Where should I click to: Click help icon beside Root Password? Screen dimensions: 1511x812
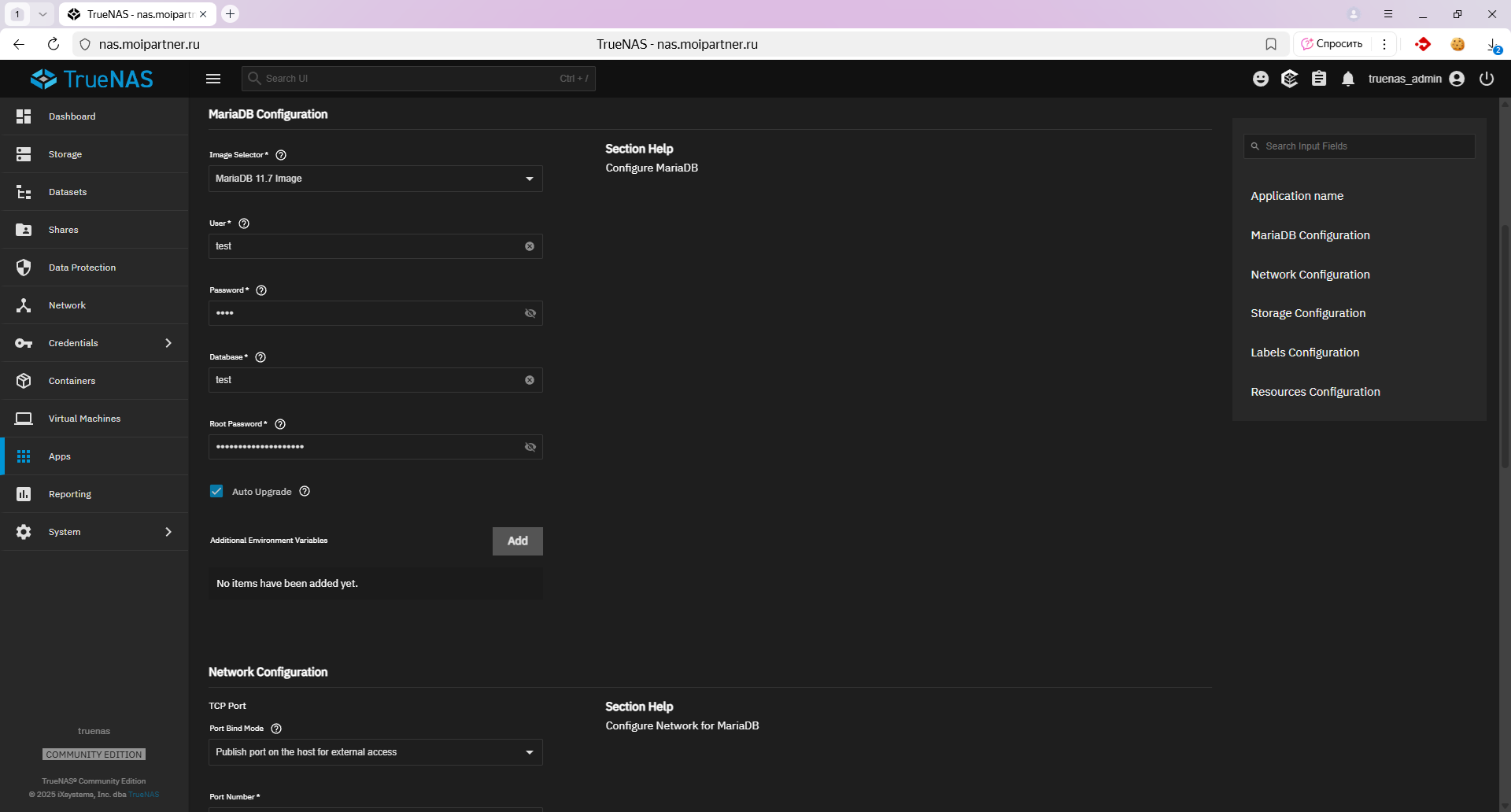[280, 424]
